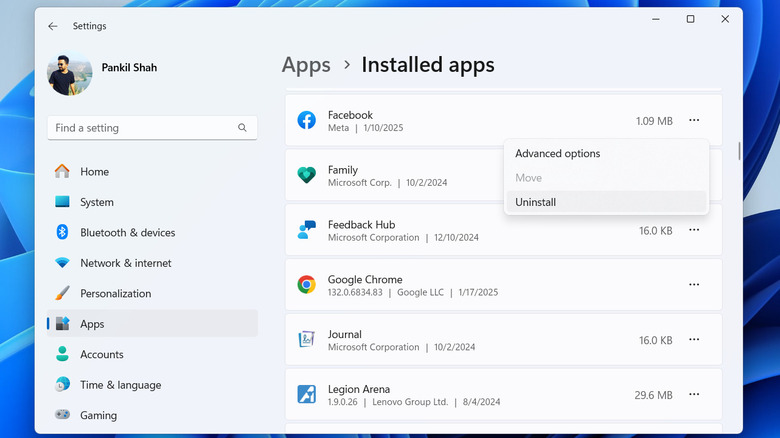Click the Legion Arena app icon

coord(307,395)
